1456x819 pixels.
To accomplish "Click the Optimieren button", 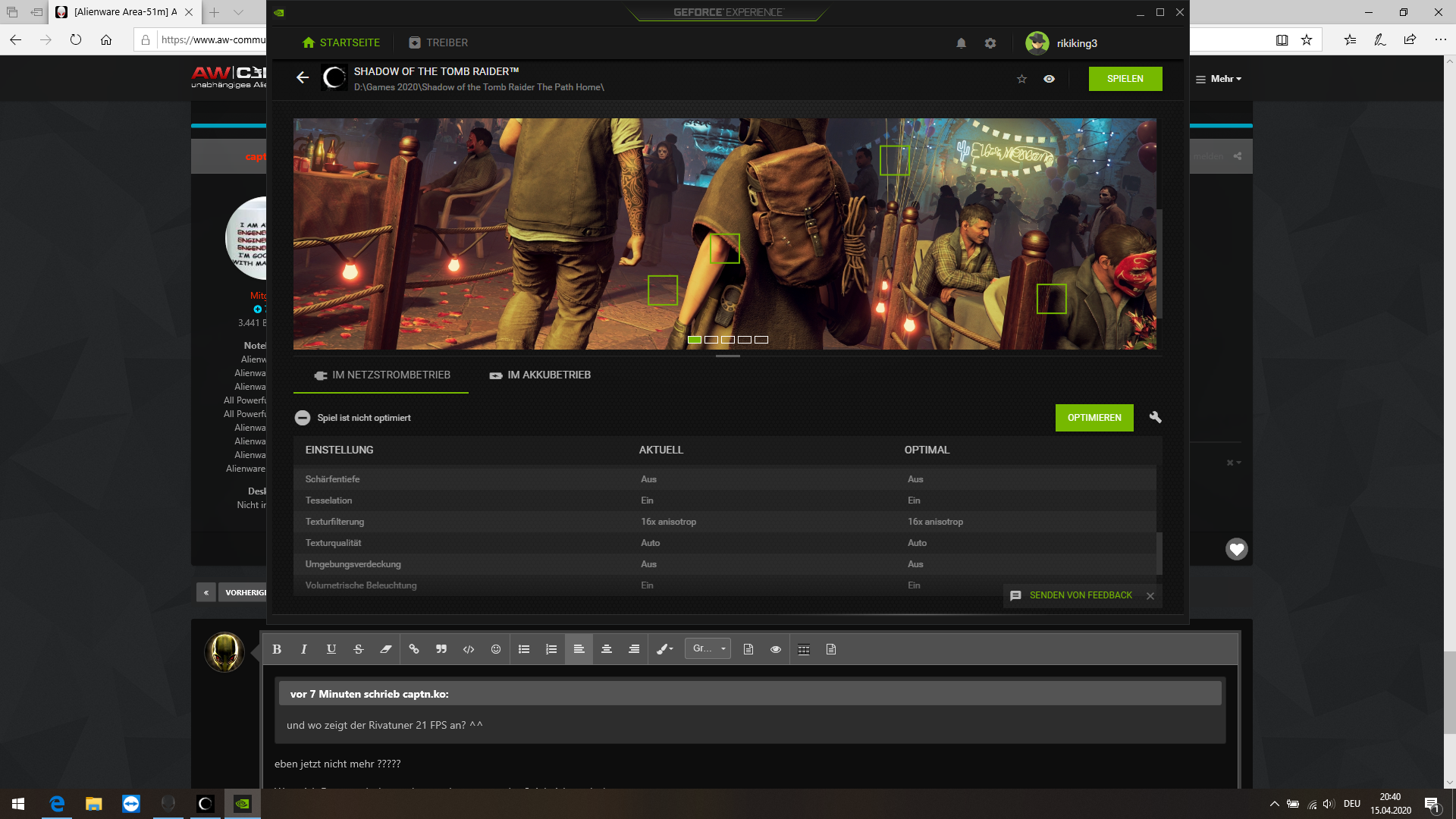I will 1094,418.
